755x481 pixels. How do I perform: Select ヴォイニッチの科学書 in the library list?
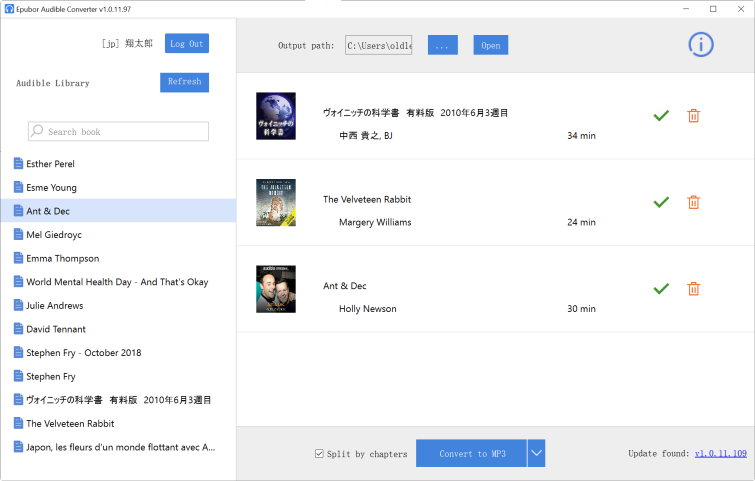click(118, 400)
